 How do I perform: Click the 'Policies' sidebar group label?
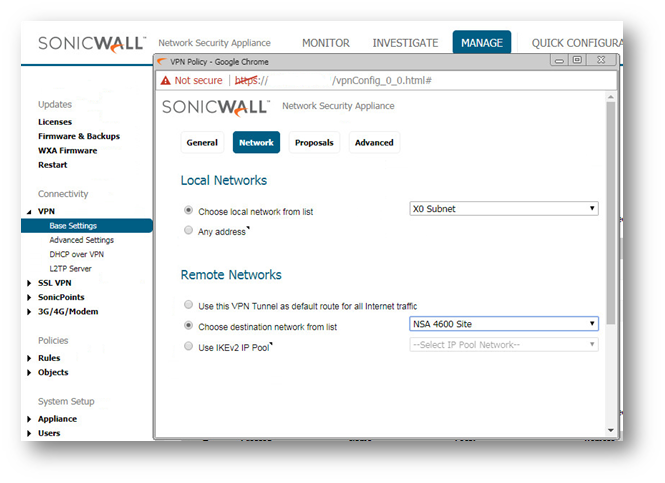[x=53, y=341]
